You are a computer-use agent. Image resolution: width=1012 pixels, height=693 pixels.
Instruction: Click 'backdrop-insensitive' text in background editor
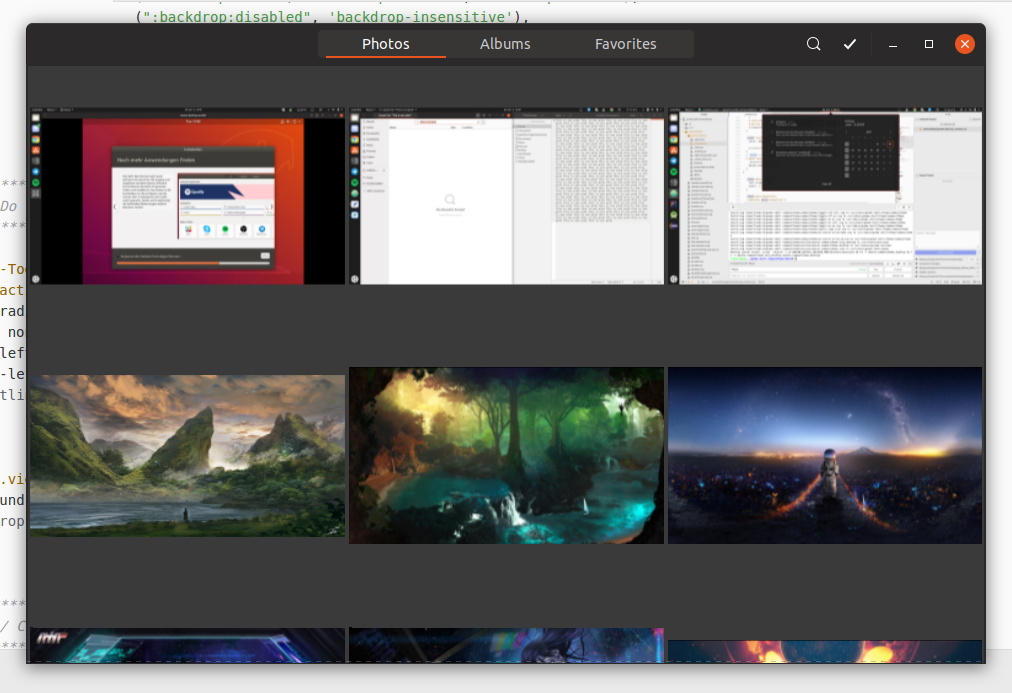coord(421,16)
